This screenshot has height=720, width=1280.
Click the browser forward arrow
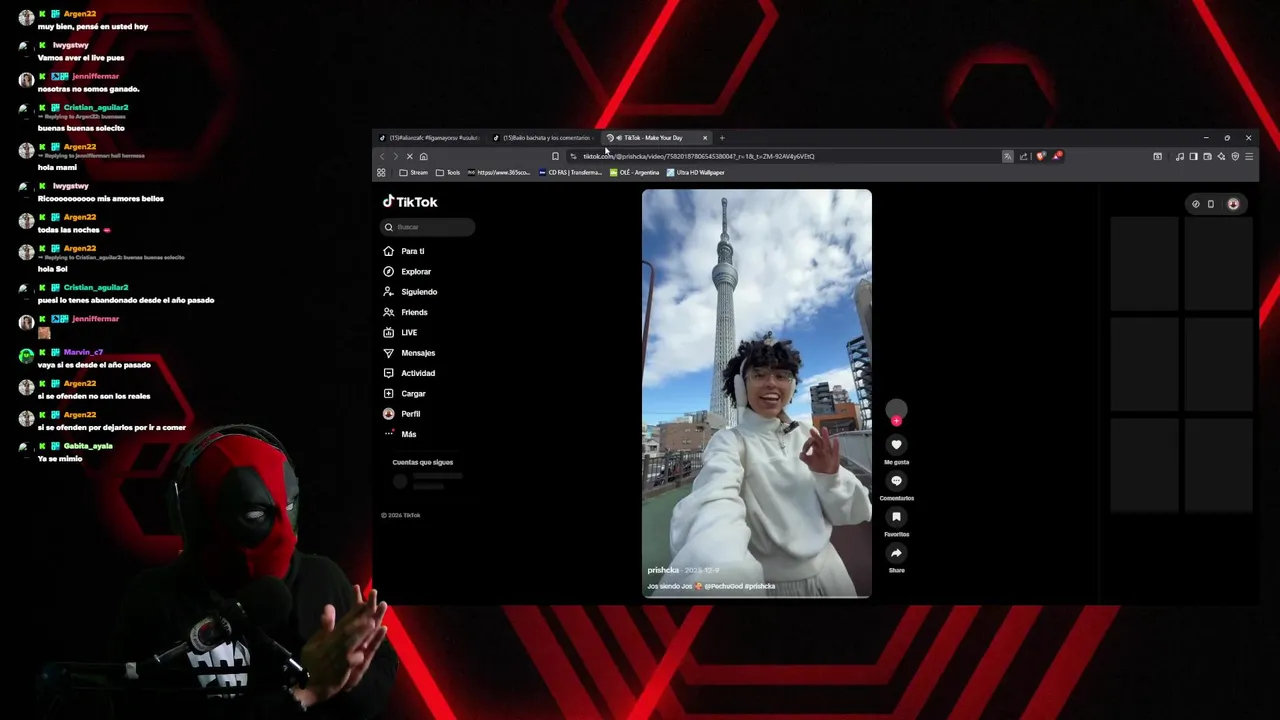click(x=395, y=156)
